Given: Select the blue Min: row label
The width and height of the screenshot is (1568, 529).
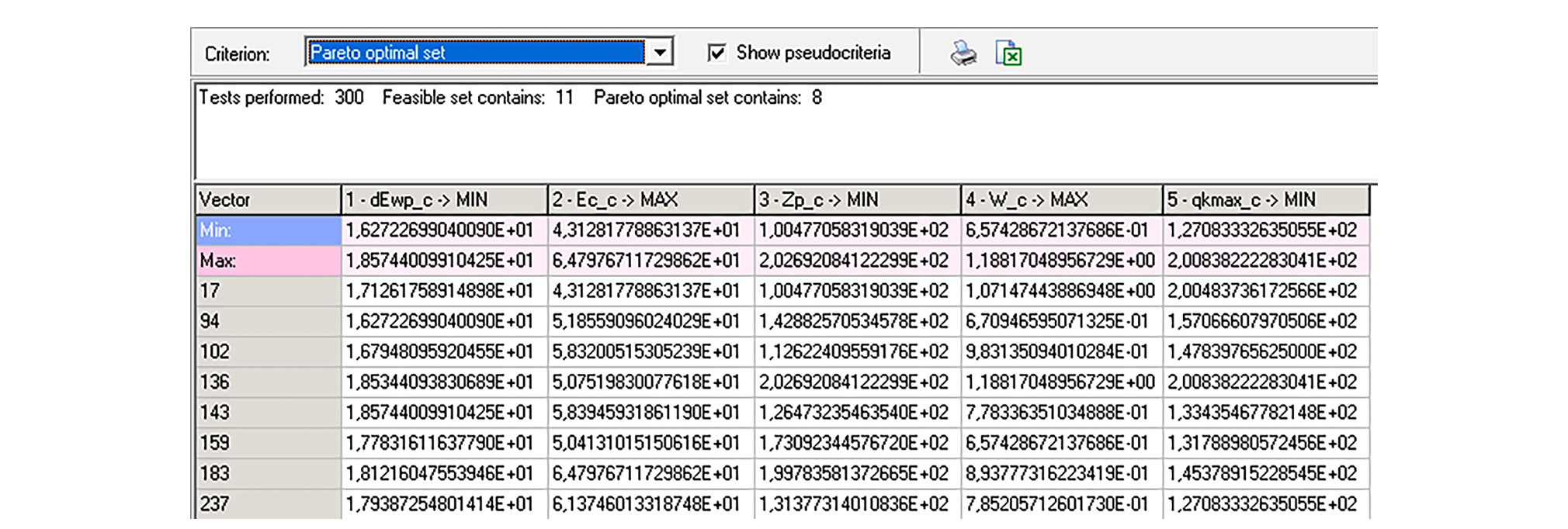Looking at the screenshot, I should [267, 230].
